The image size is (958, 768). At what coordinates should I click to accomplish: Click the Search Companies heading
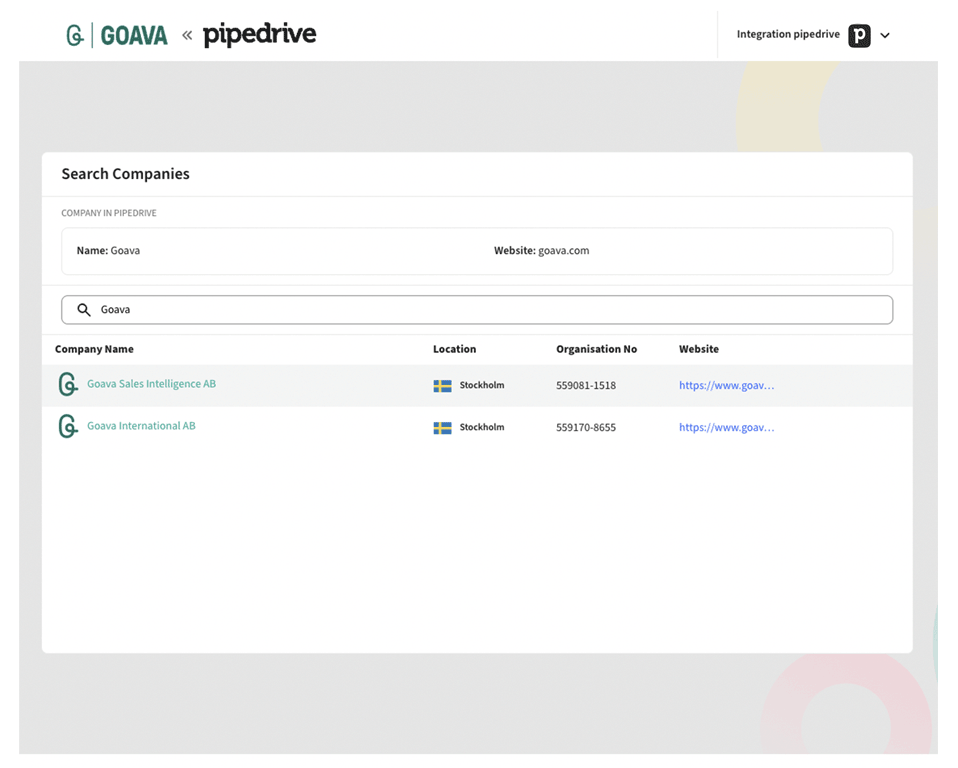[125, 174]
